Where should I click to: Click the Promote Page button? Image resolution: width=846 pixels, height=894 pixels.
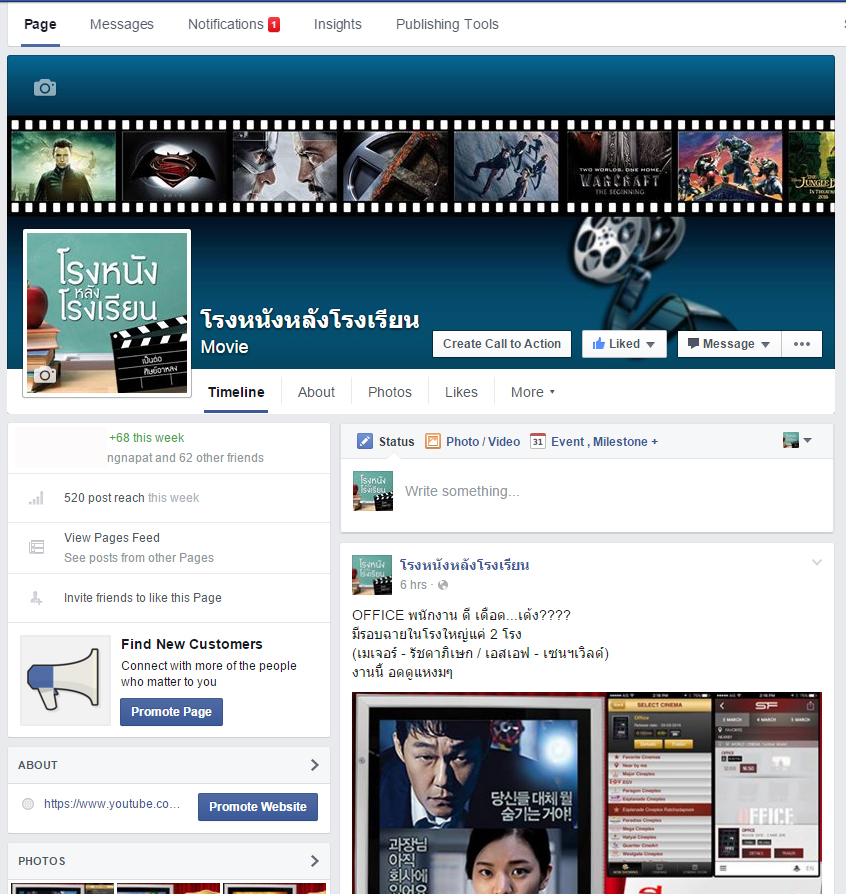pos(172,712)
